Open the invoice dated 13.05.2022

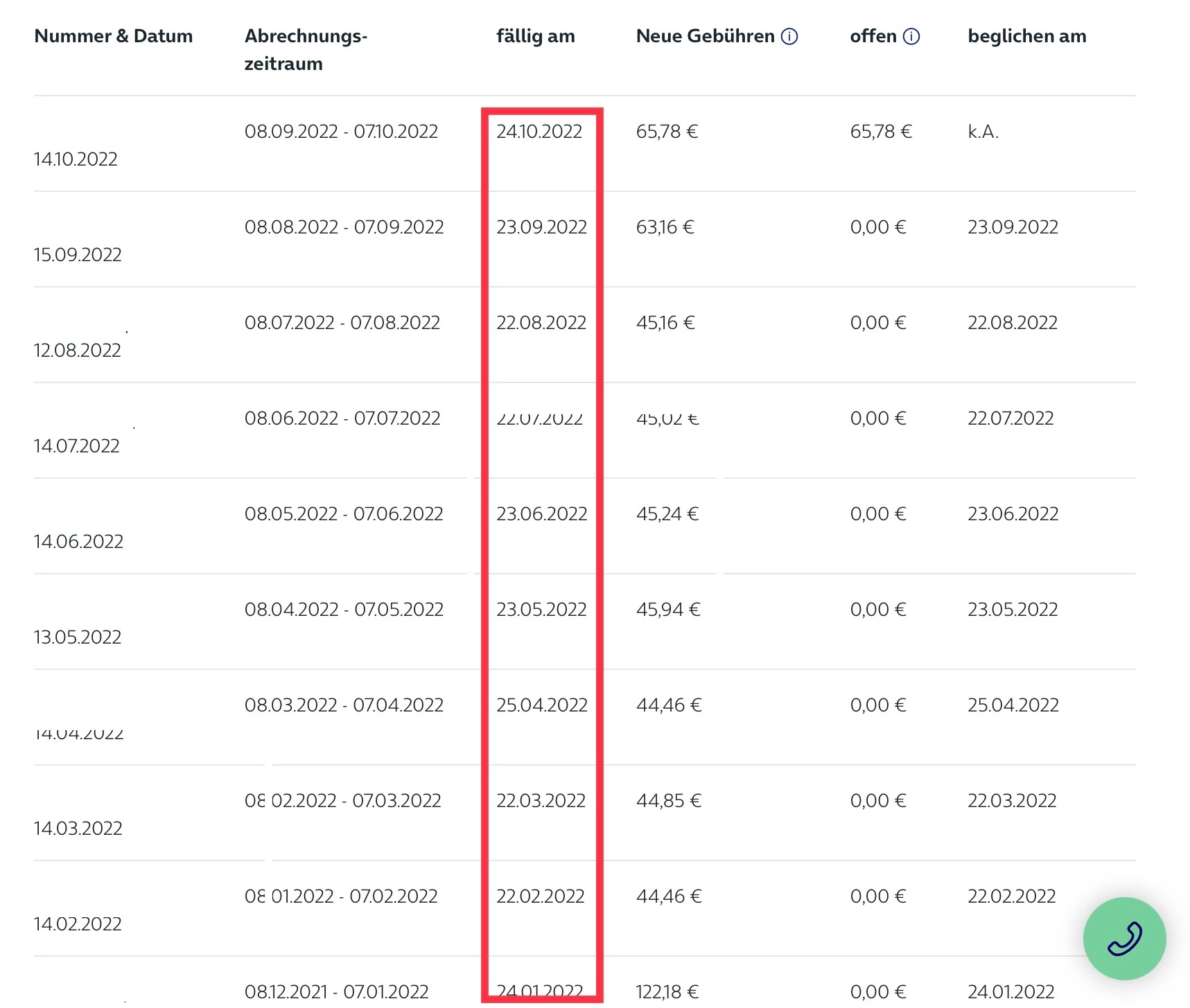click(x=78, y=637)
